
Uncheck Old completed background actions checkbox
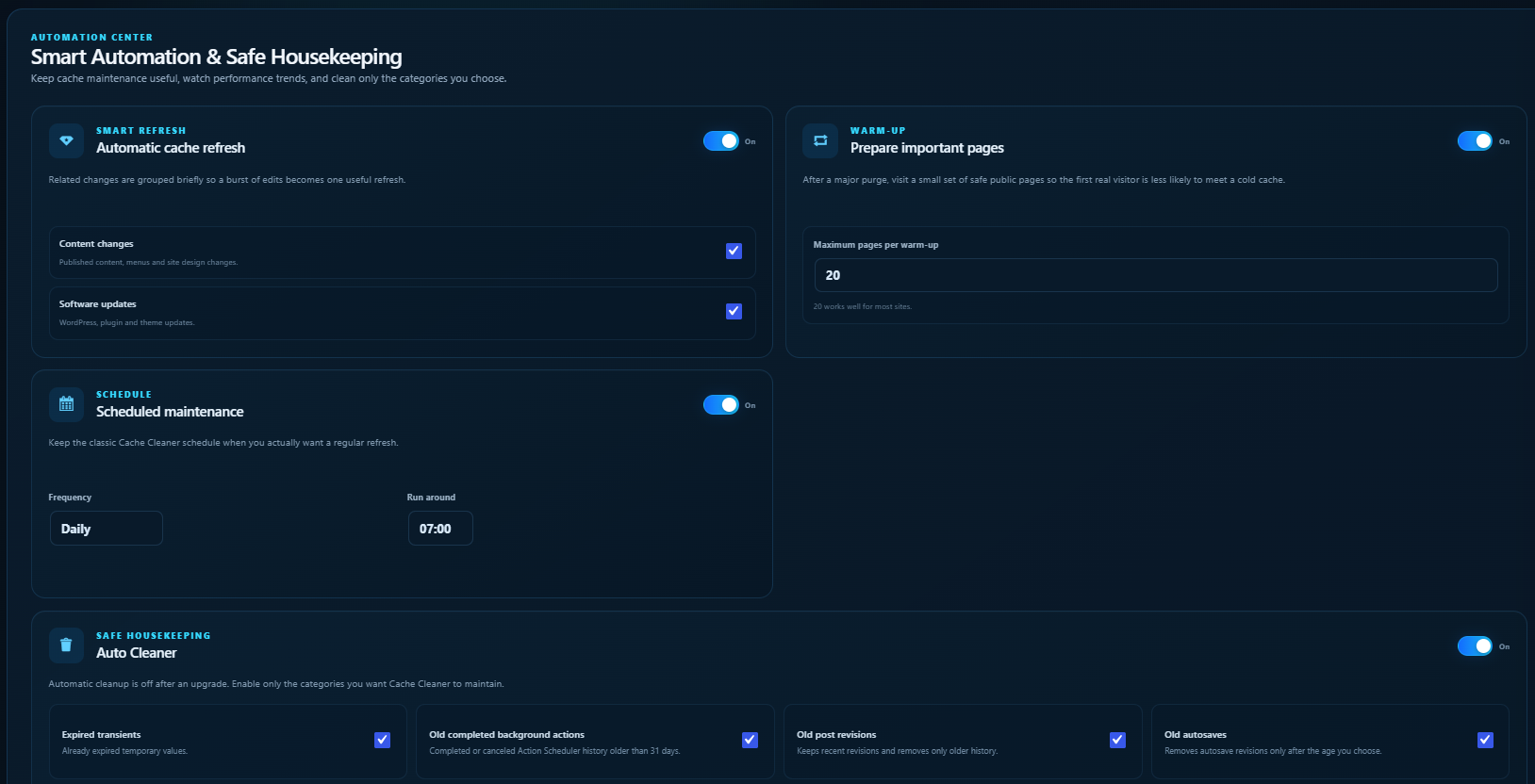point(750,740)
